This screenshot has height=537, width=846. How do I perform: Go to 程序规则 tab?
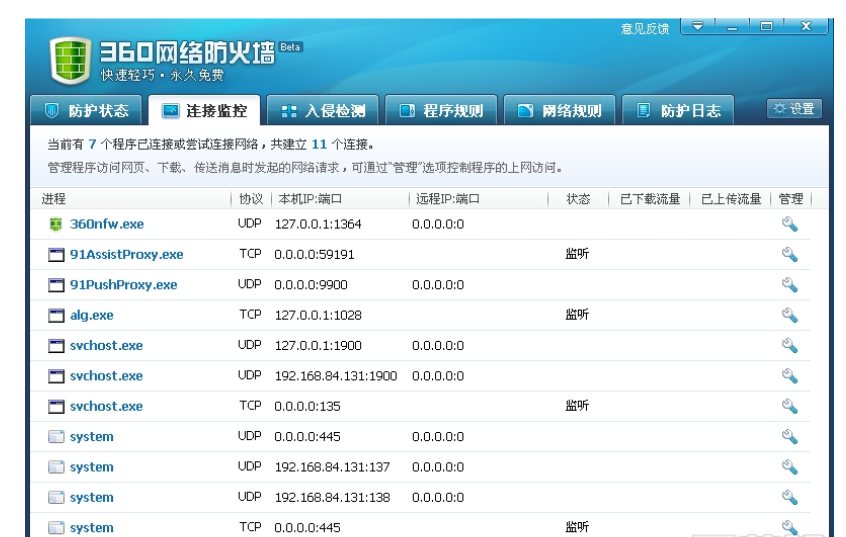(441, 111)
